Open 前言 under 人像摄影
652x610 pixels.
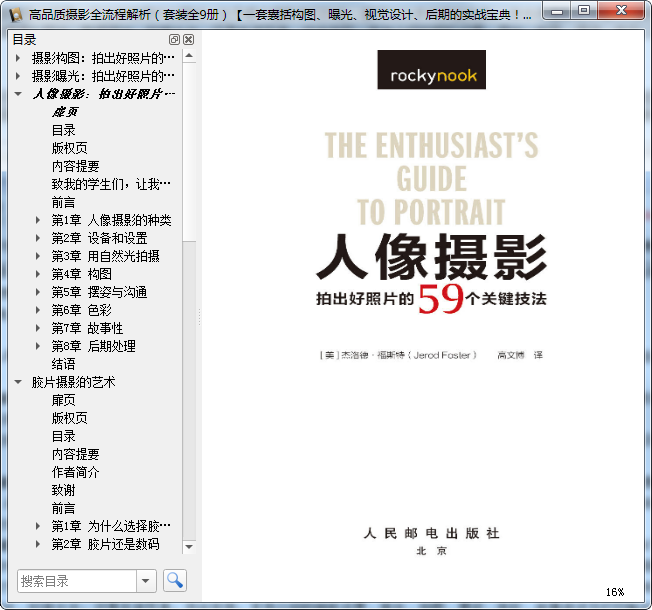click(x=63, y=202)
